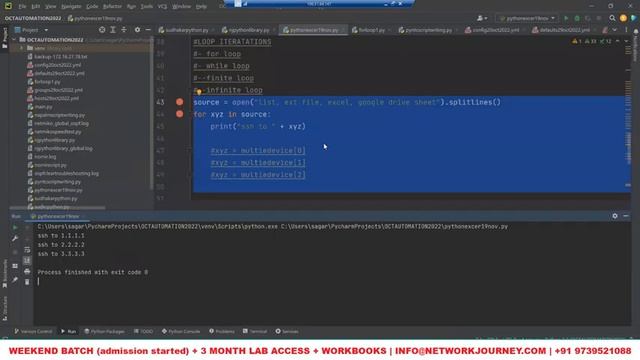
Task: Switch to forloop1.py editor tab
Action: [371, 30]
